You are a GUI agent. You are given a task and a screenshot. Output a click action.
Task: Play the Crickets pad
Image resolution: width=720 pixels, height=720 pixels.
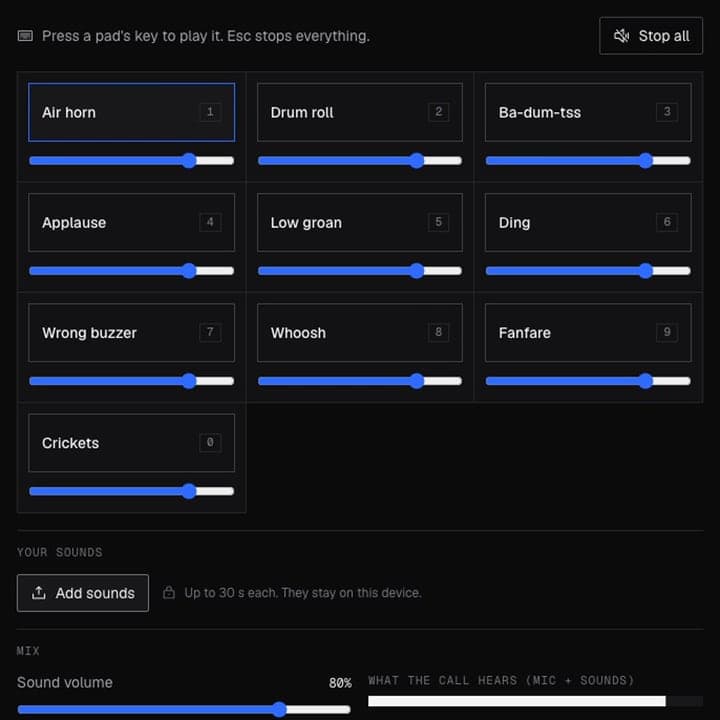(131, 443)
